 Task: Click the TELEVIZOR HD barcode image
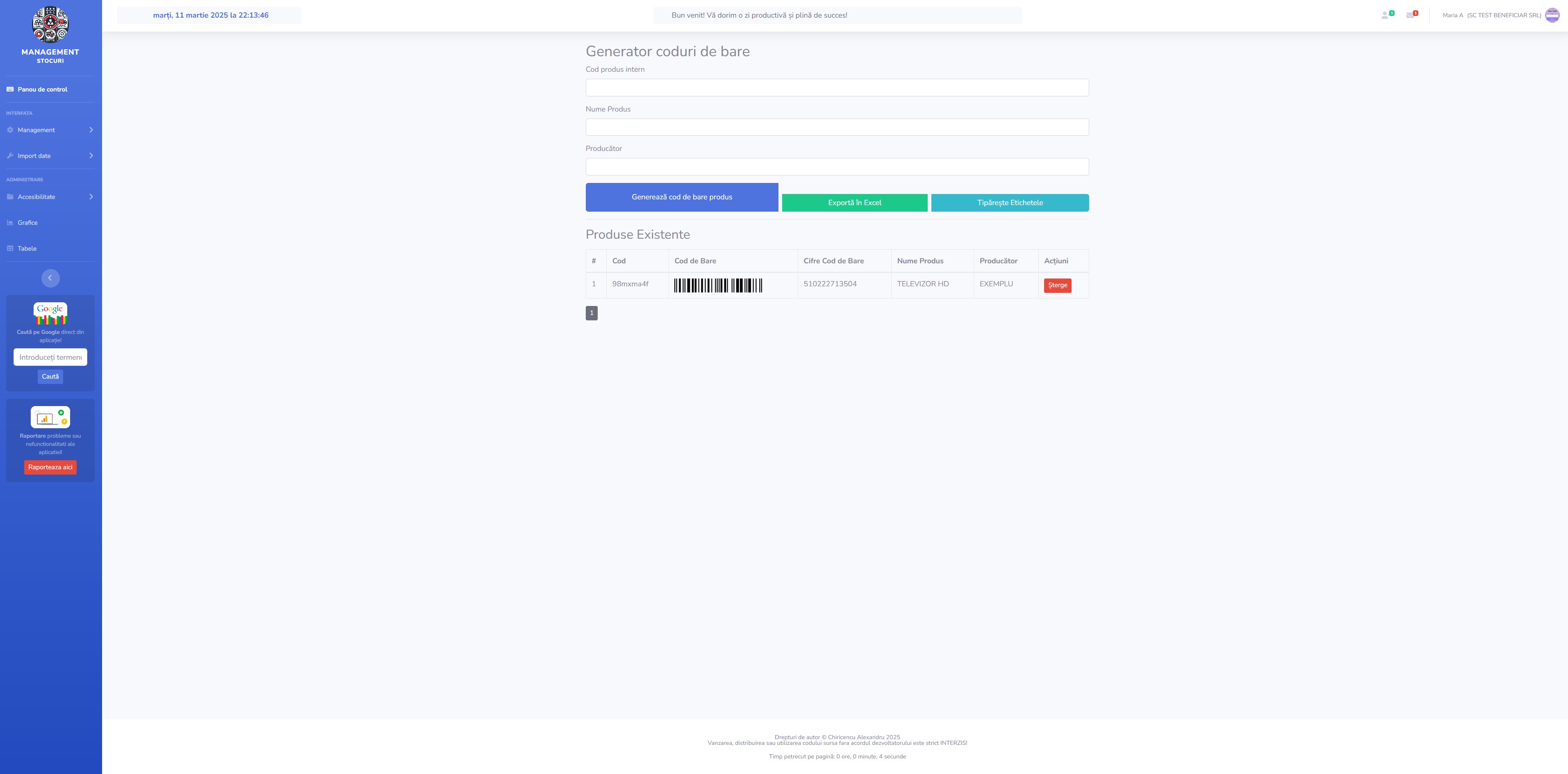tap(718, 285)
